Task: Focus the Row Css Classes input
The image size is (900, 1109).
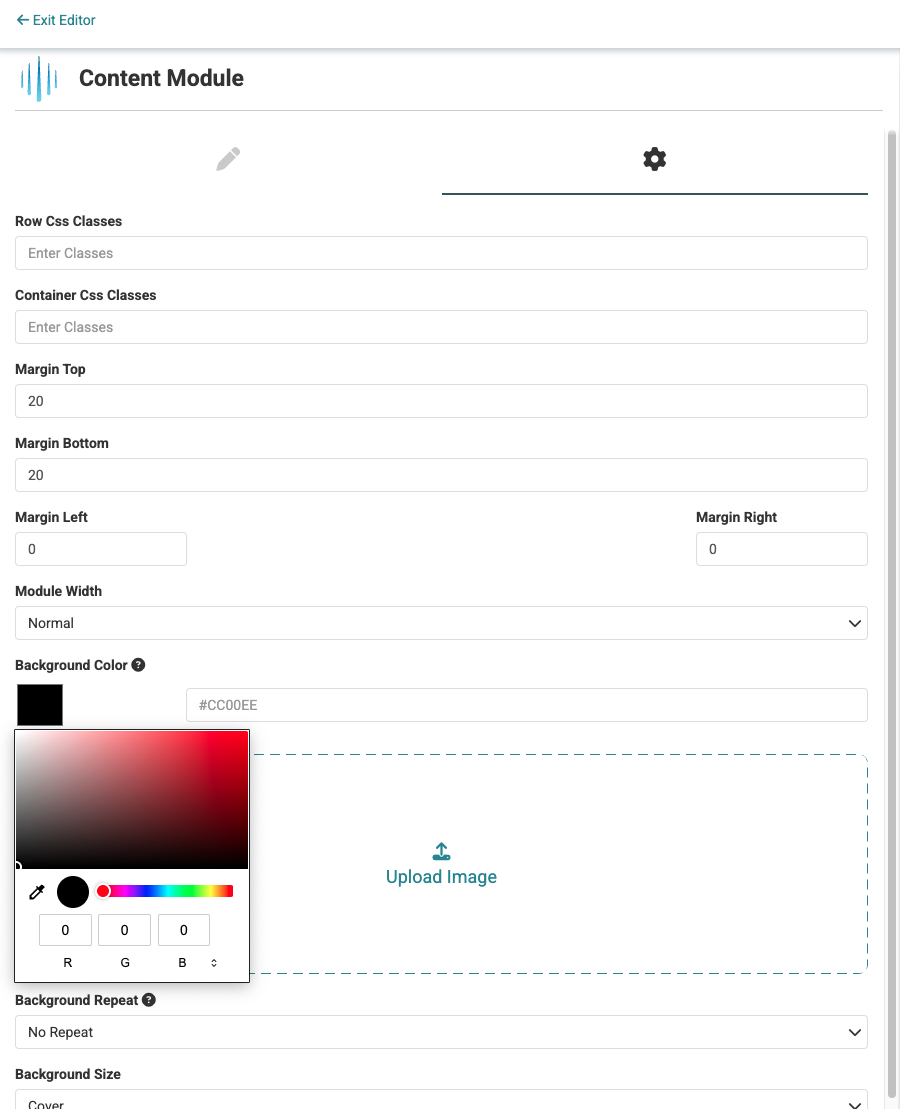Action: point(441,253)
